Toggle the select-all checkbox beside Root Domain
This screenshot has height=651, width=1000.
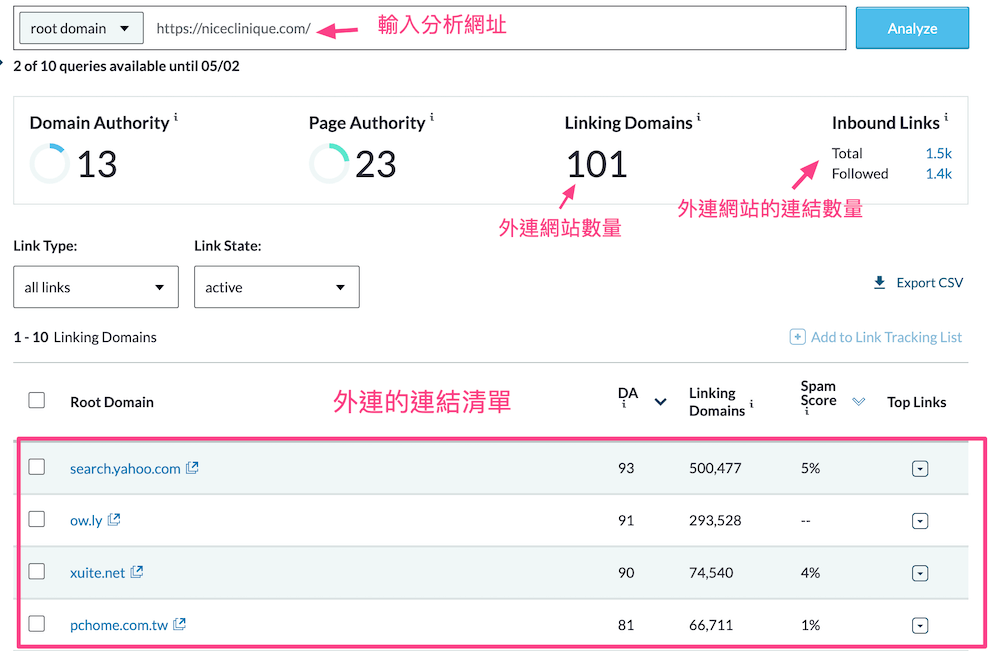click(37, 400)
